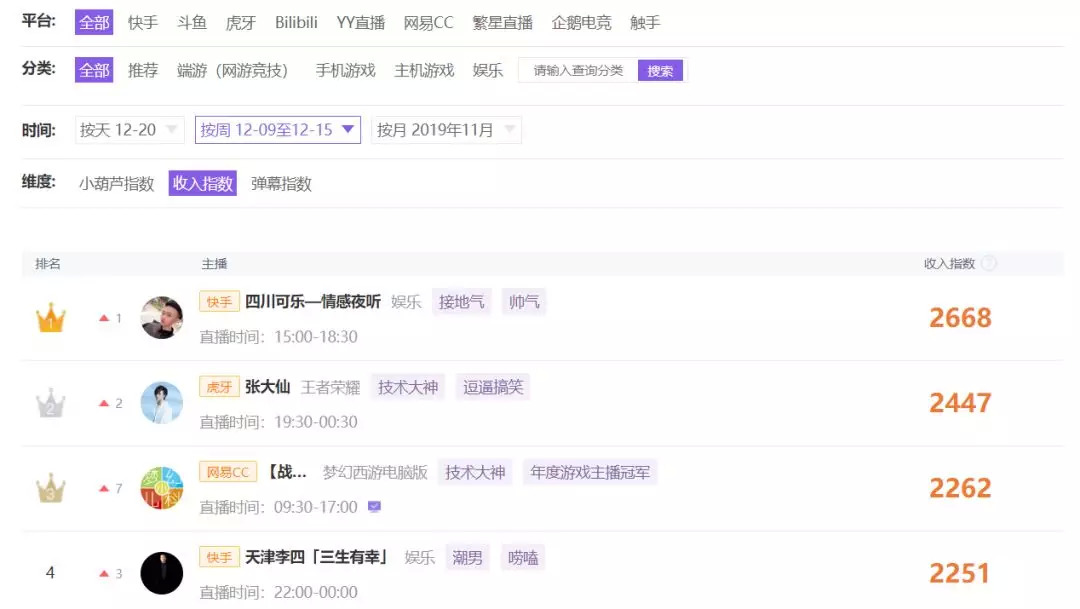The width and height of the screenshot is (1080, 609).
Task: Open the 按周 12-09至12-15 dropdown
Action: coord(278,130)
